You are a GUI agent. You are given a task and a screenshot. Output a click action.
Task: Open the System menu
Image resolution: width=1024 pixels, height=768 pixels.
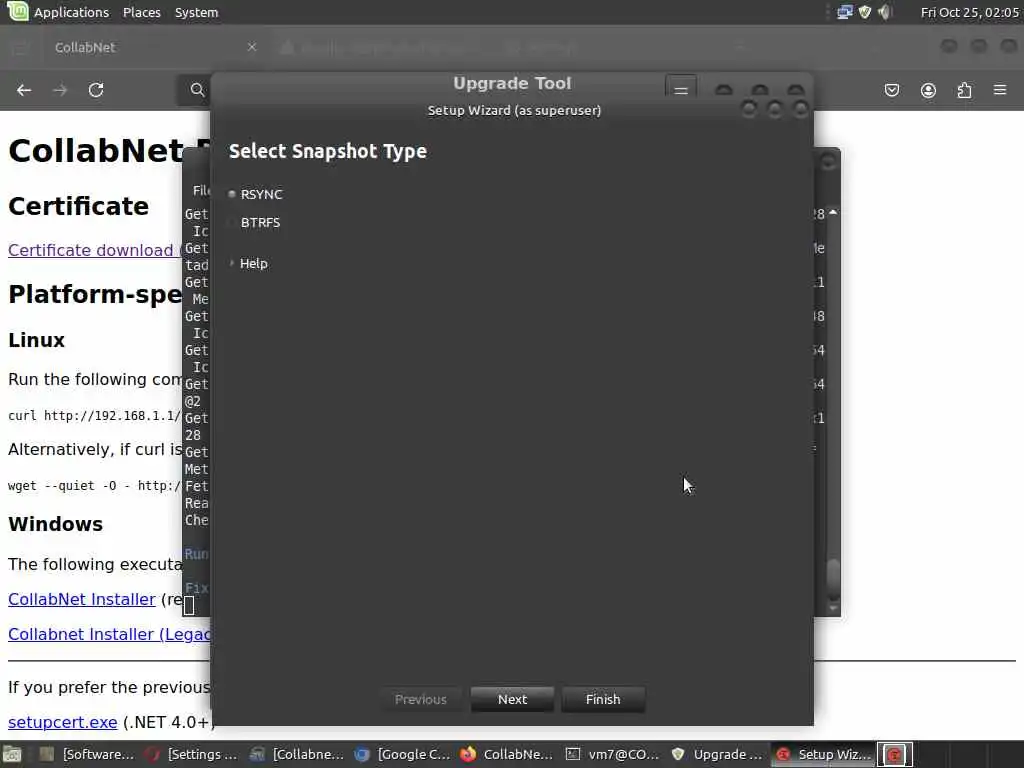pyautogui.click(x=197, y=12)
